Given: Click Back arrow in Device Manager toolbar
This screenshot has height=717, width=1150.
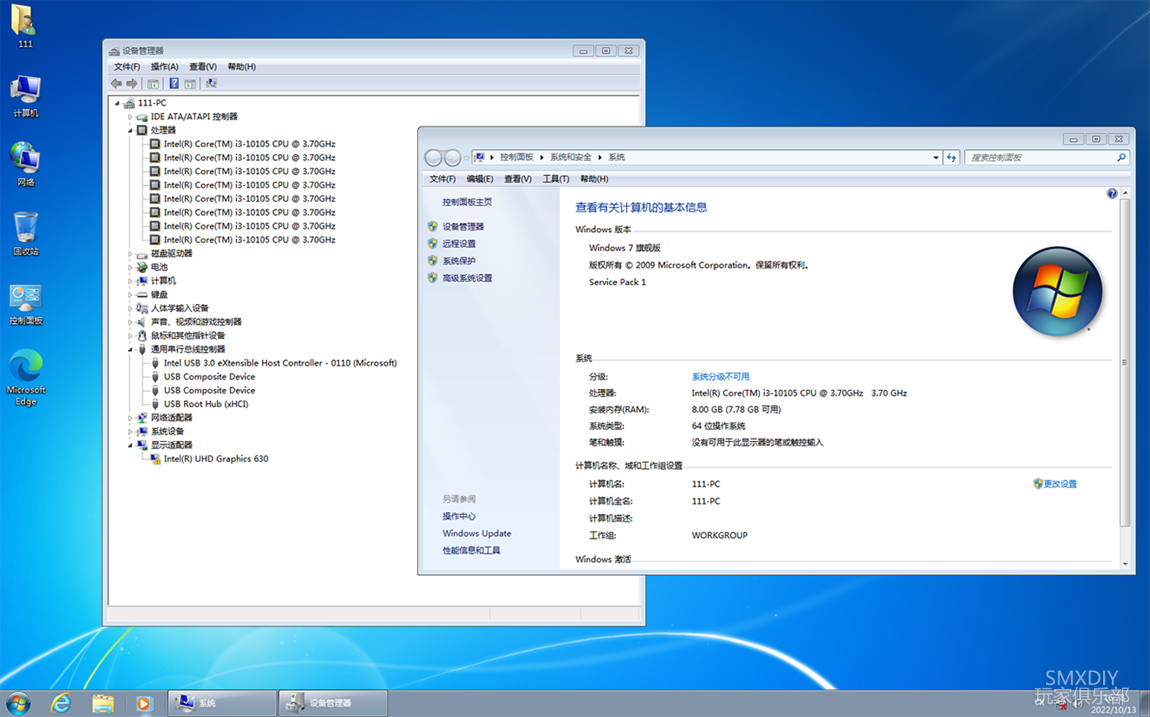Looking at the screenshot, I should point(116,84).
